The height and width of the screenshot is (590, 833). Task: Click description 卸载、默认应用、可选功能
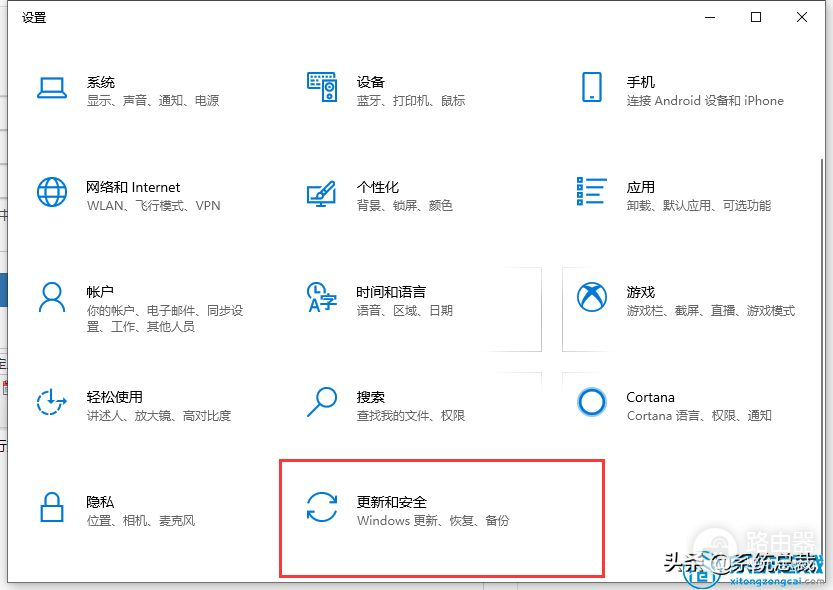pos(699,206)
